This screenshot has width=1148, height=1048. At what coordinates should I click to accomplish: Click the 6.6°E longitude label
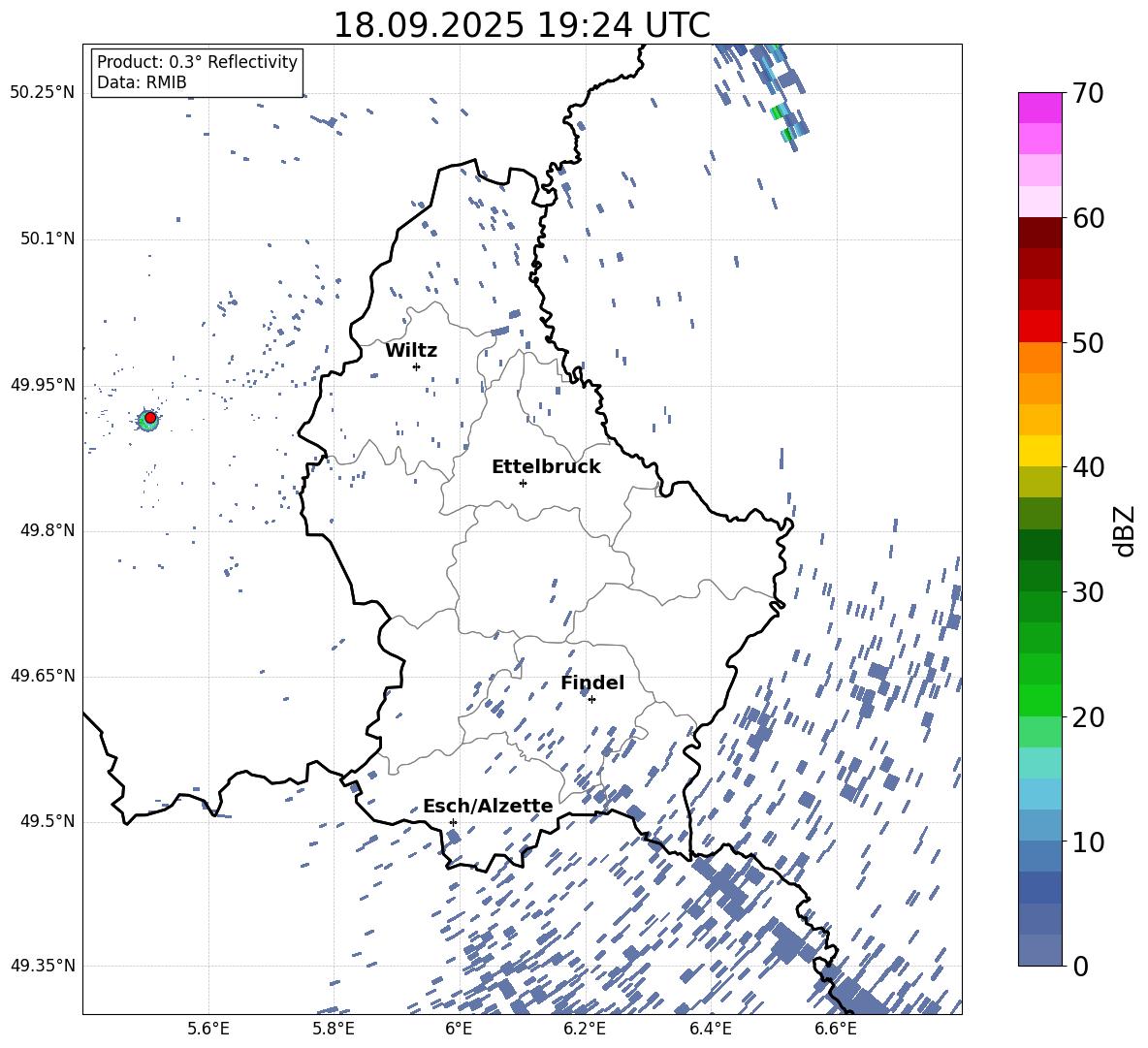[x=836, y=1029]
